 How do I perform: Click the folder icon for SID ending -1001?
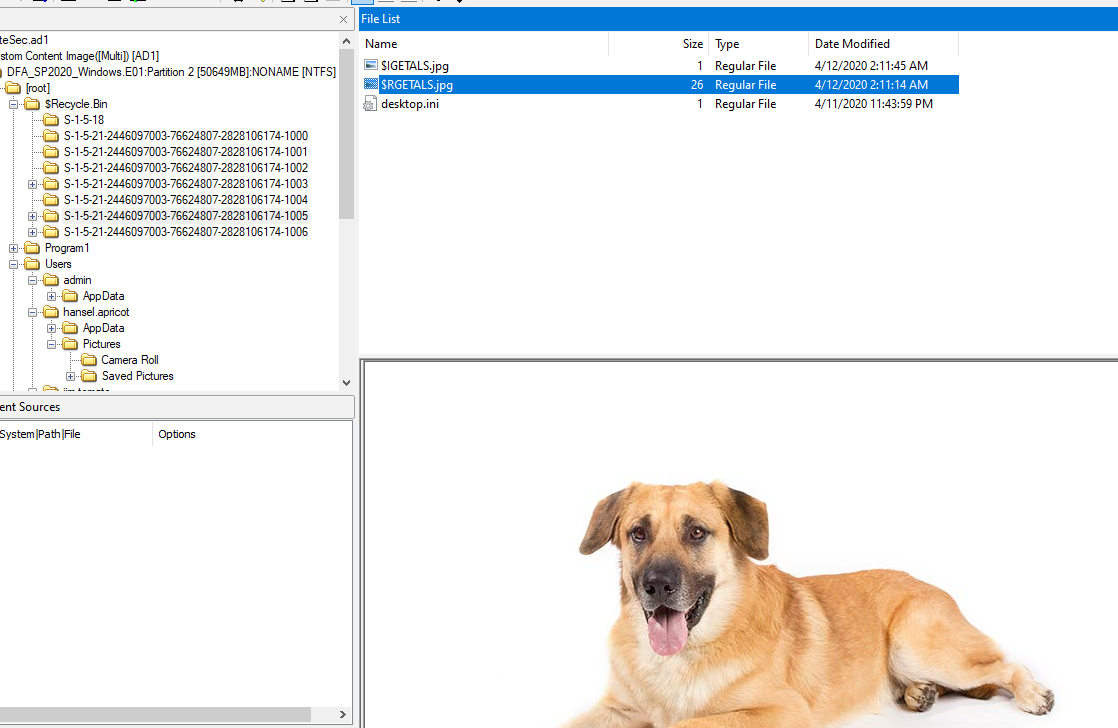51,152
